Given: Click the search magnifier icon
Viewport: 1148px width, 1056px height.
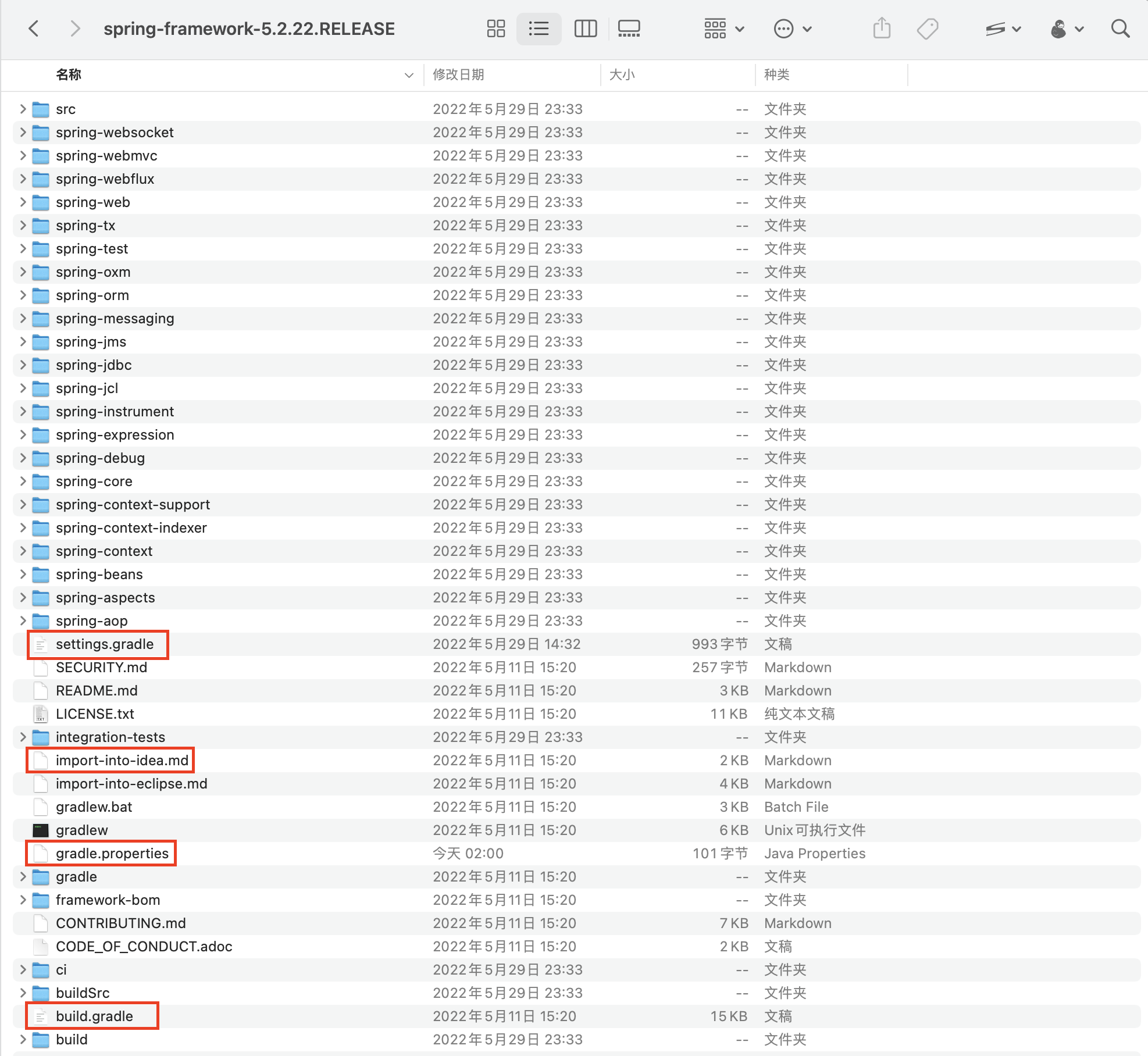Looking at the screenshot, I should 1120,28.
